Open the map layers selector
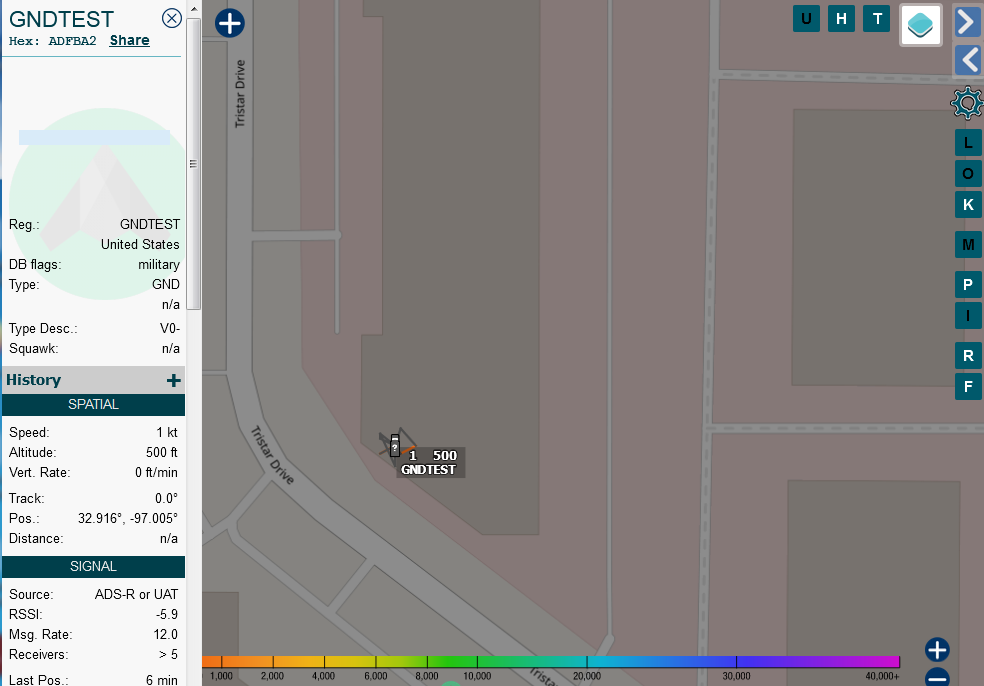 pos(921,25)
